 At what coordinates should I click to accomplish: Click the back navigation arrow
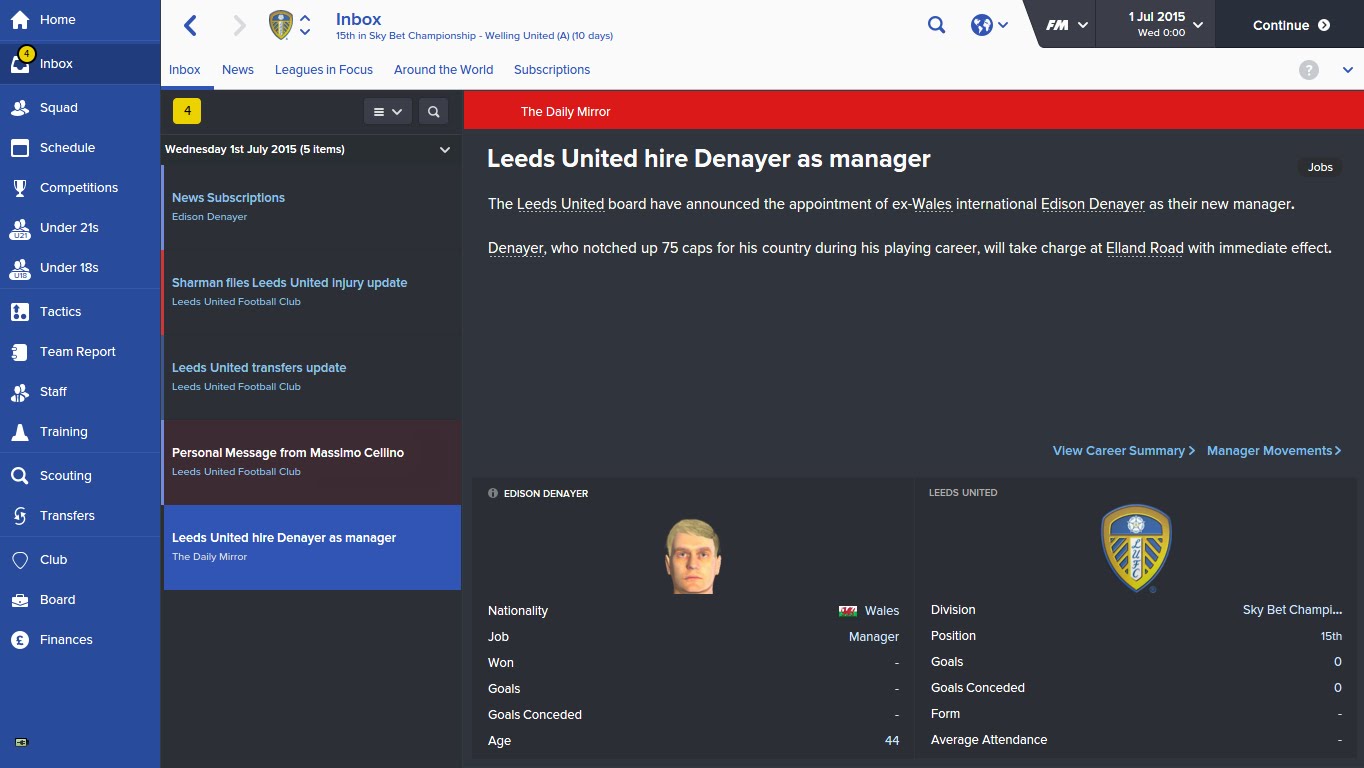click(x=191, y=25)
